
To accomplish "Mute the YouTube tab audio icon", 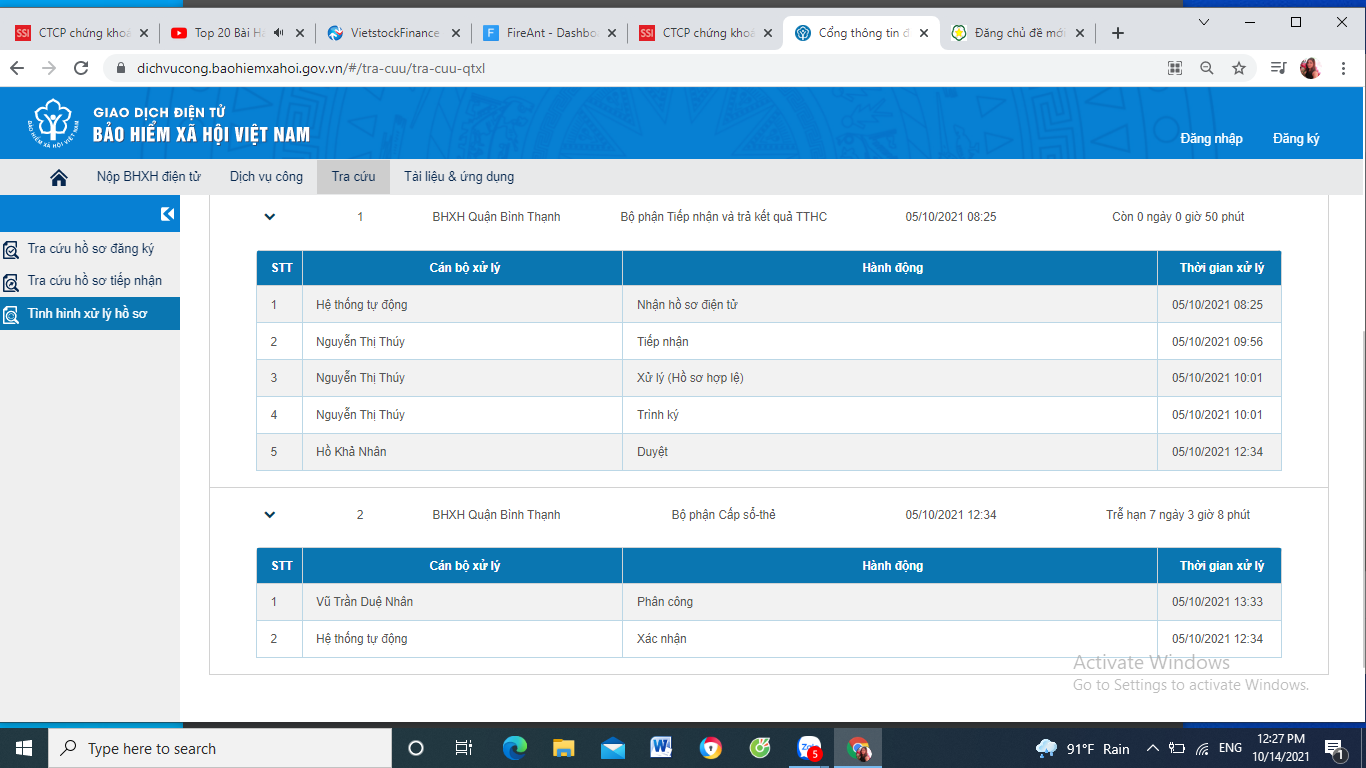I will (279, 33).
